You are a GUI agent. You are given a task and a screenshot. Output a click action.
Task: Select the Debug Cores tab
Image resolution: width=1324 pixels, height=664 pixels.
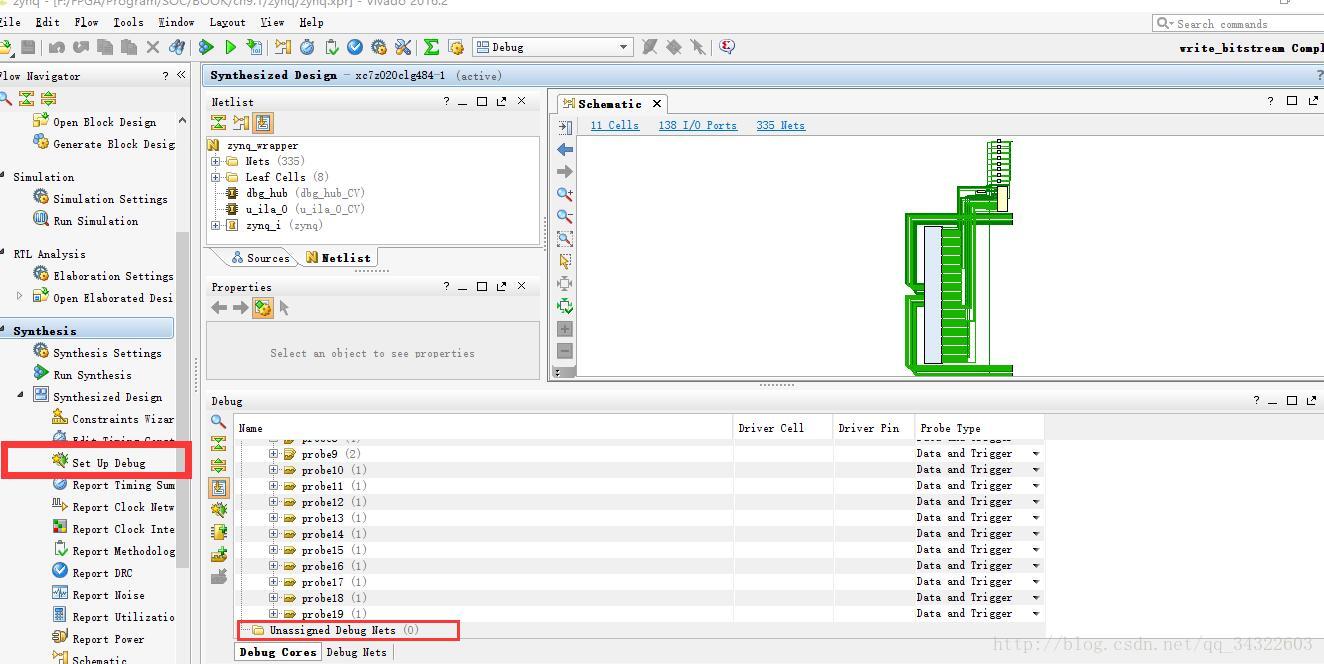tap(278, 652)
